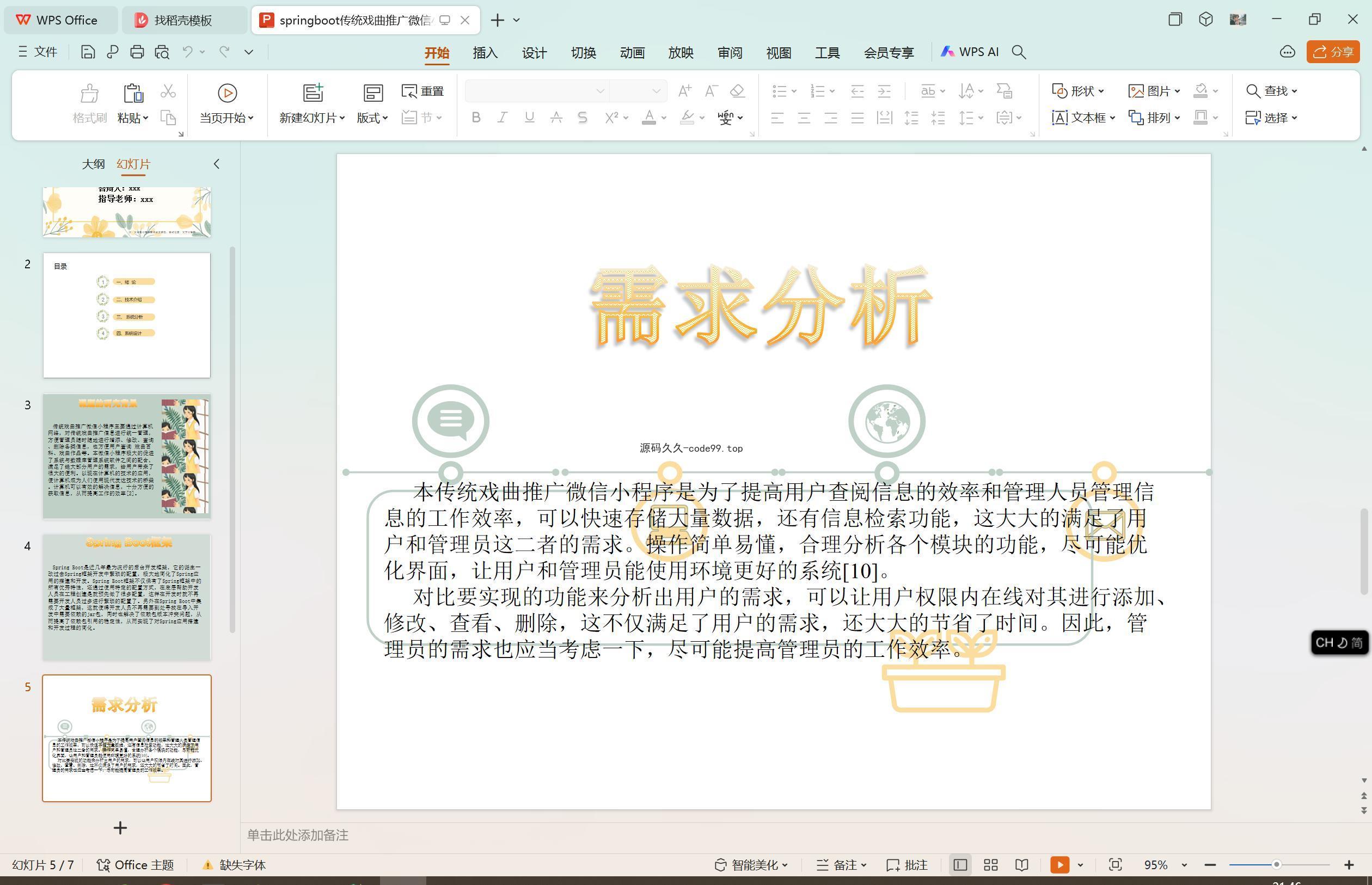Click fit-to-window zoom icon
The width and height of the screenshot is (1372, 885).
click(1115, 865)
